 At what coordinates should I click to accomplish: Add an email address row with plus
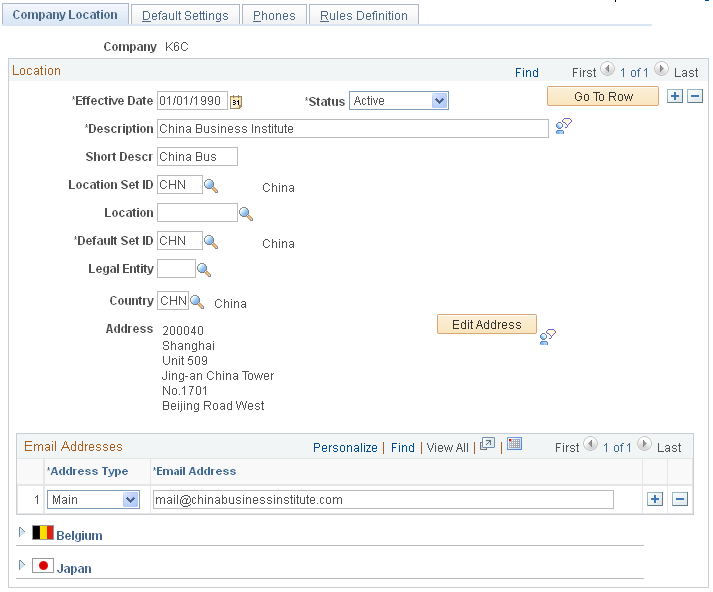655,499
